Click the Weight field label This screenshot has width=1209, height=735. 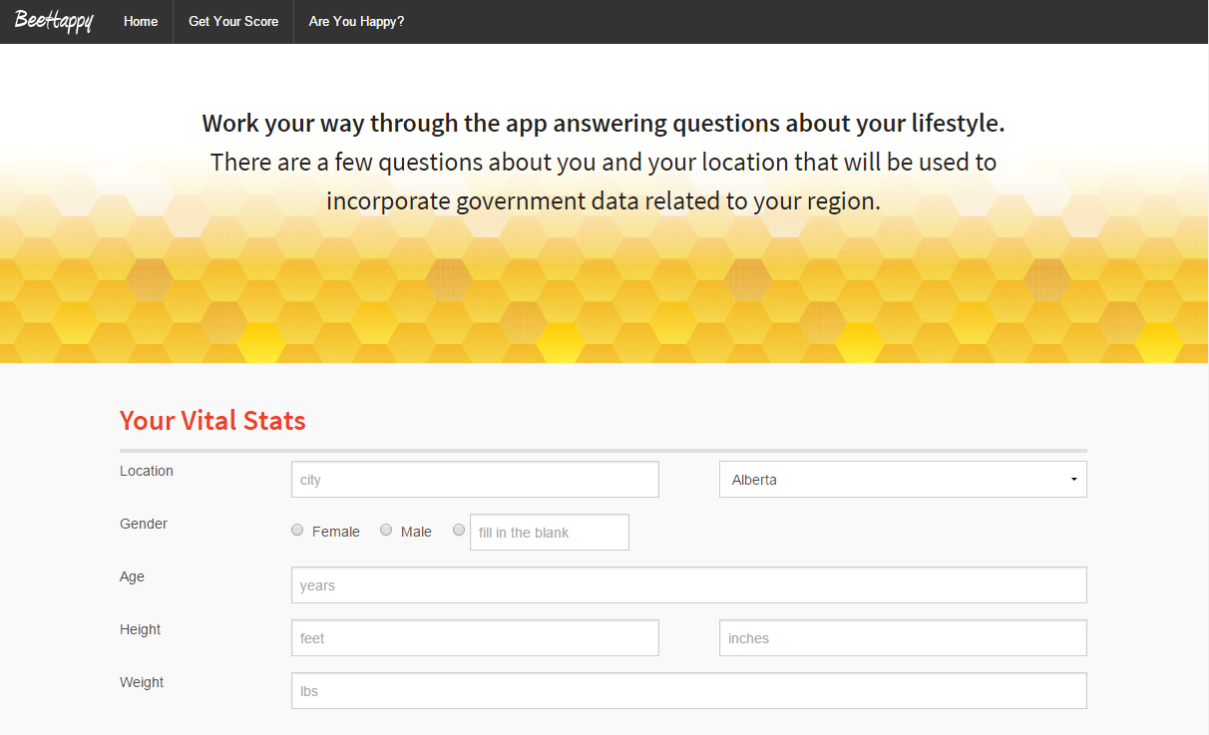click(x=141, y=683)
